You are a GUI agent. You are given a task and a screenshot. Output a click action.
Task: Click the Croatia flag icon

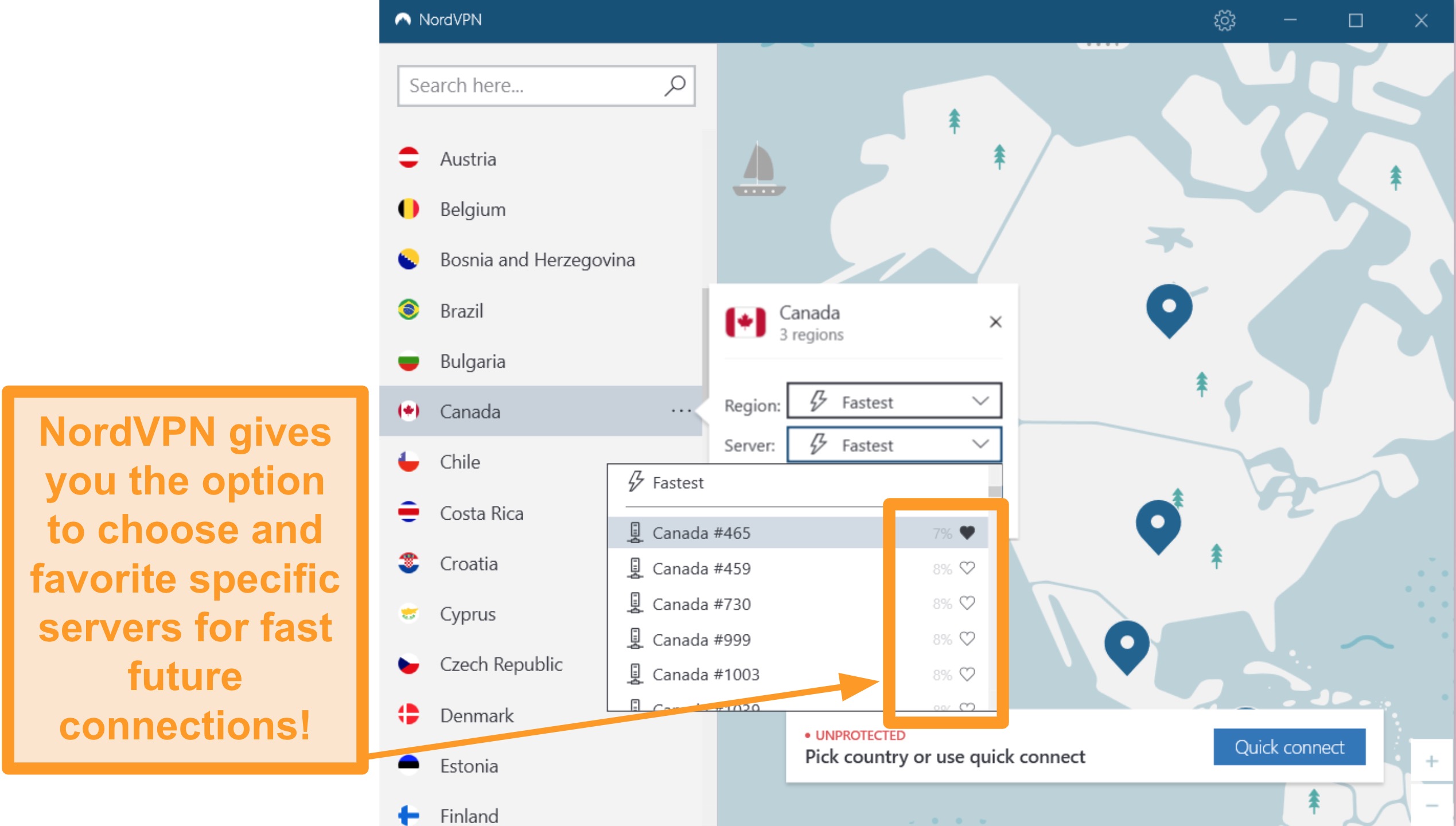pos(408,563)
